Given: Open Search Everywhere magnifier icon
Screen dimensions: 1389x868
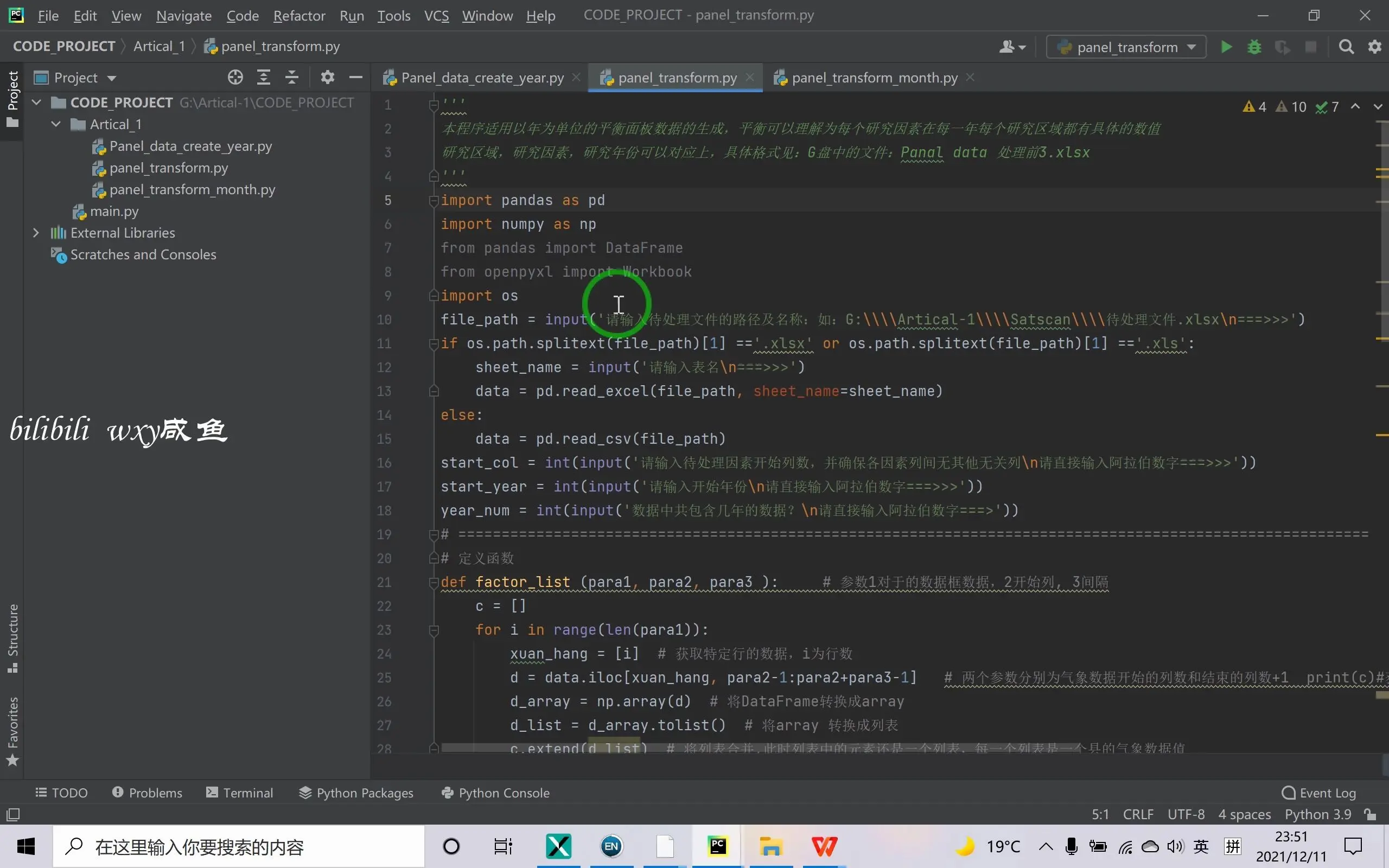Looking at the screenshot, I should 1346,47.
